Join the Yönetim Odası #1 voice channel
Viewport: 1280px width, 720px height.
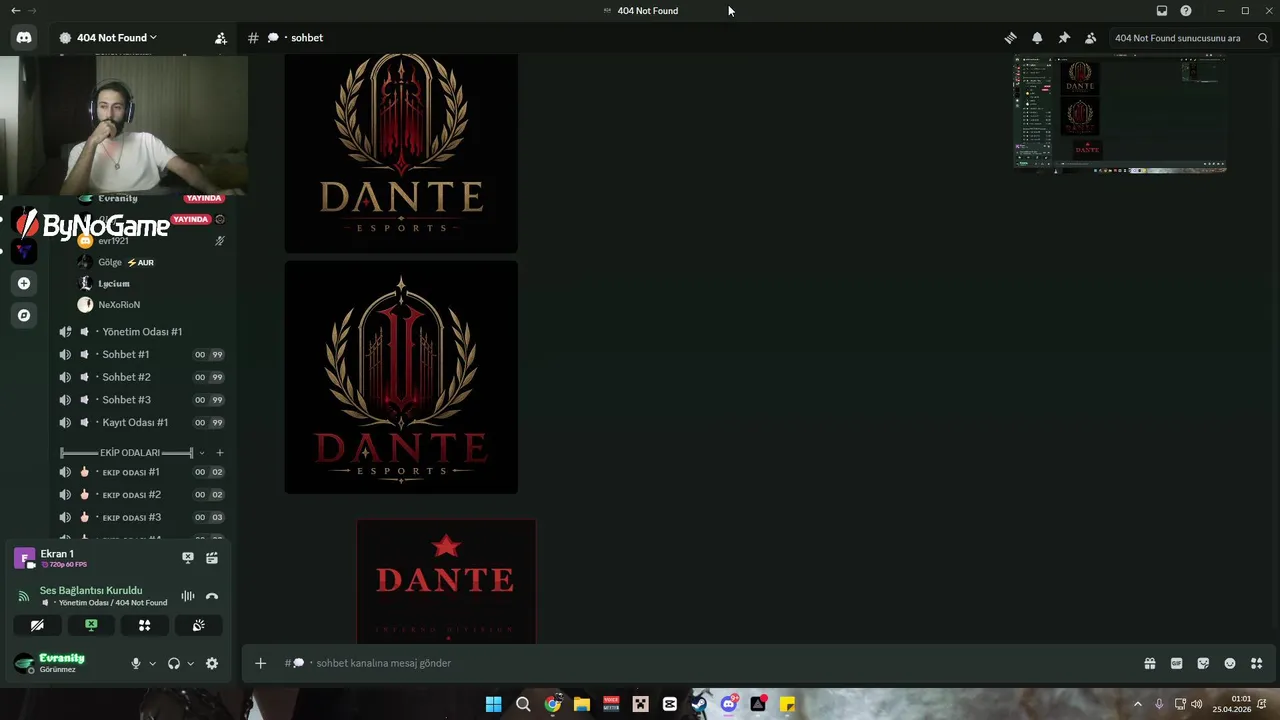pyautogui.click(x=141, y=332)
